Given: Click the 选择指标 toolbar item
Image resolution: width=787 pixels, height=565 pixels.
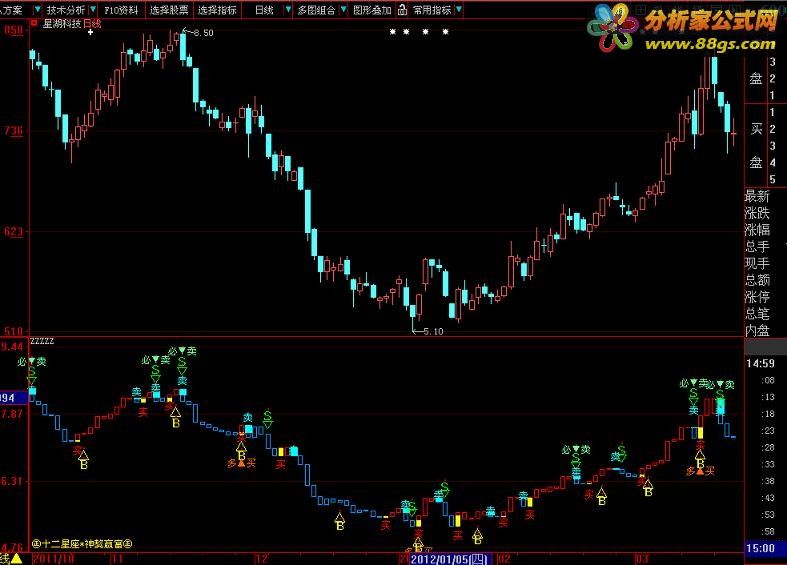Looking at the screenshot, I should coord(217,10).
